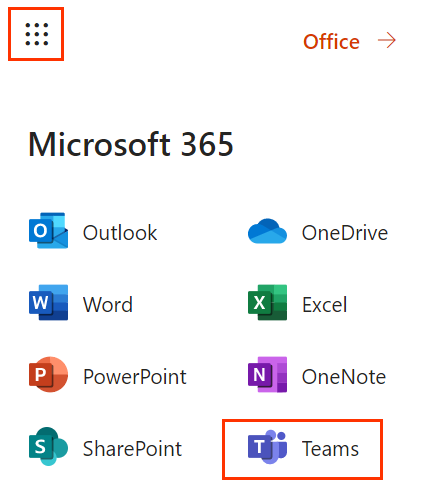Screen dimensions: 428x495
Task: Select the OneDrive text label
Action: [345, 233]
